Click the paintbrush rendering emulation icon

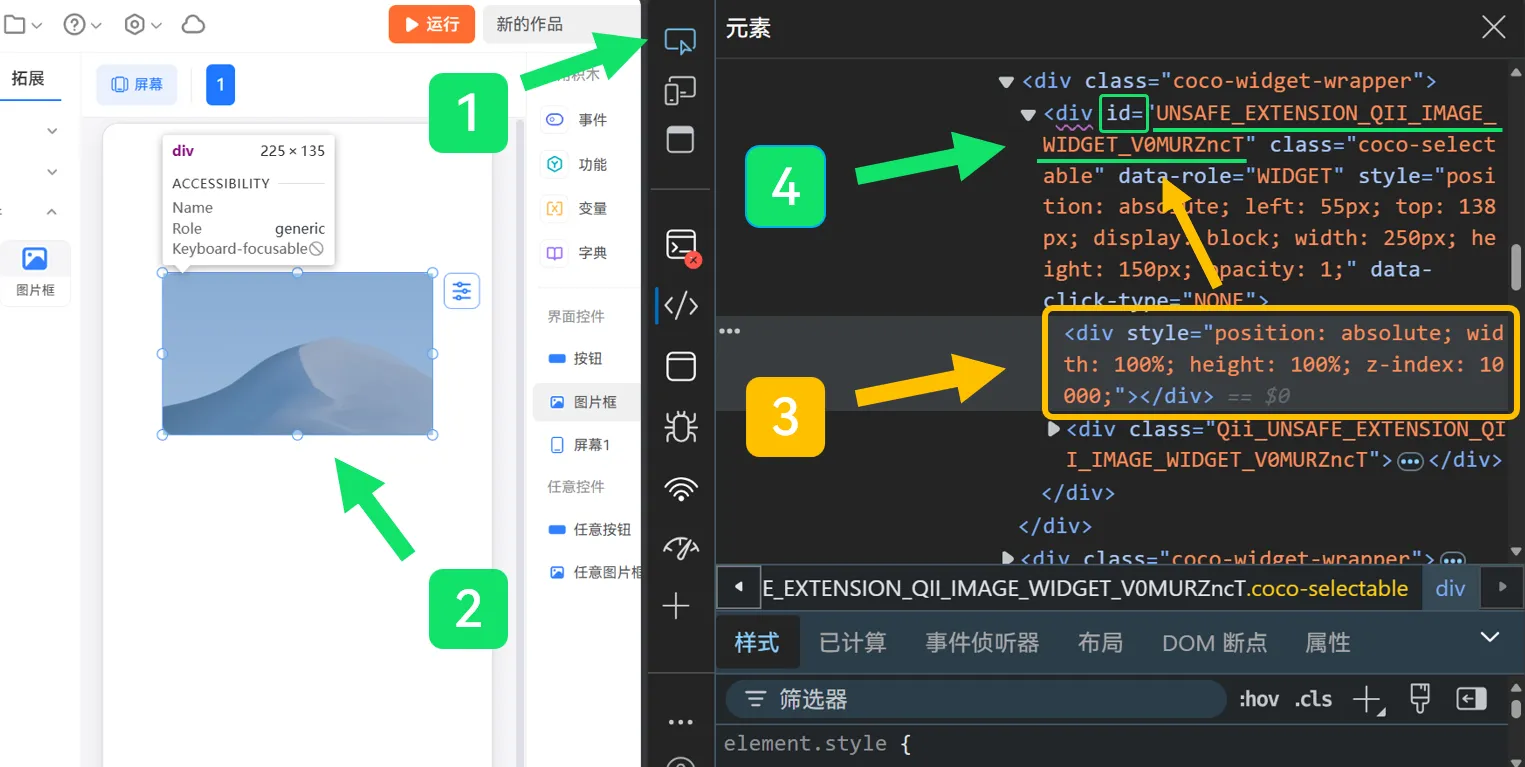click(1420, 699)
